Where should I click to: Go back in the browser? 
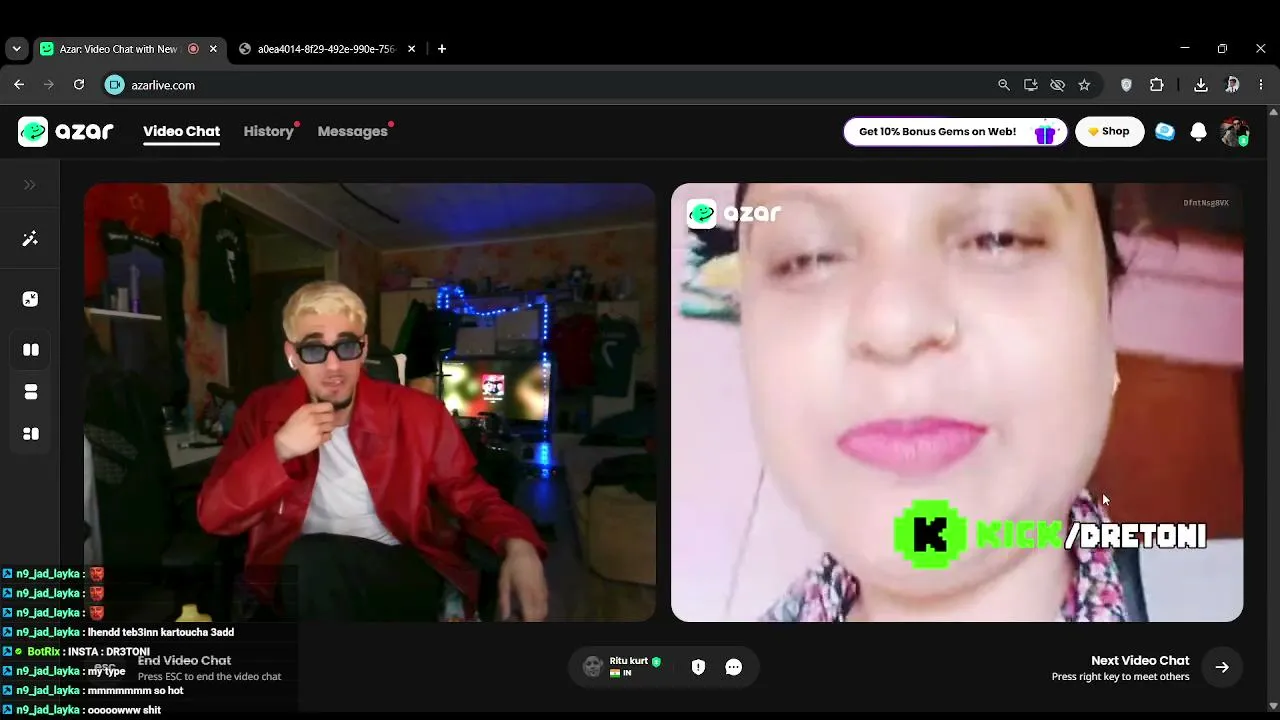coord(19,85)
